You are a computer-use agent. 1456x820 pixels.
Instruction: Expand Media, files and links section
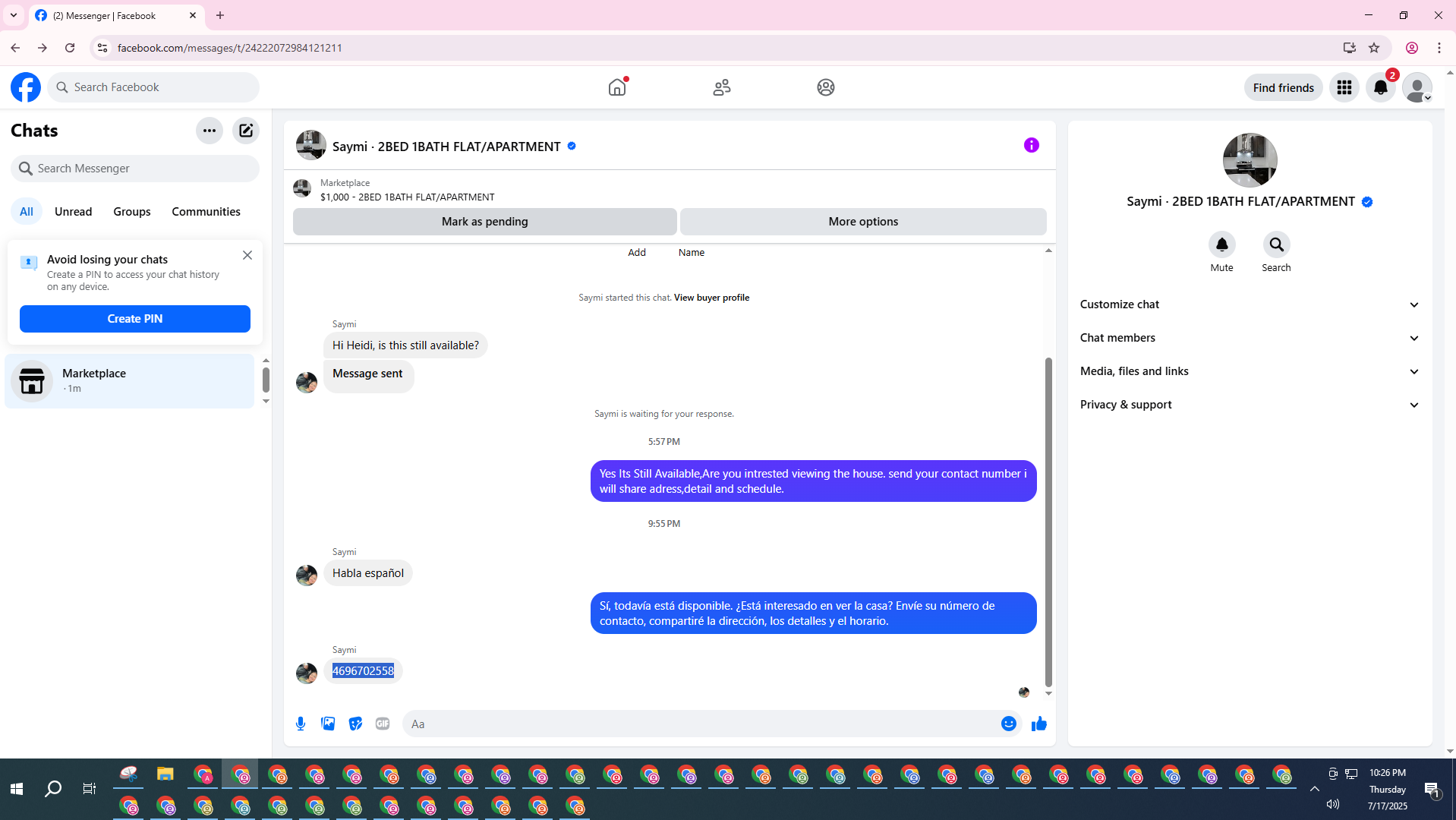(1250, 371)
